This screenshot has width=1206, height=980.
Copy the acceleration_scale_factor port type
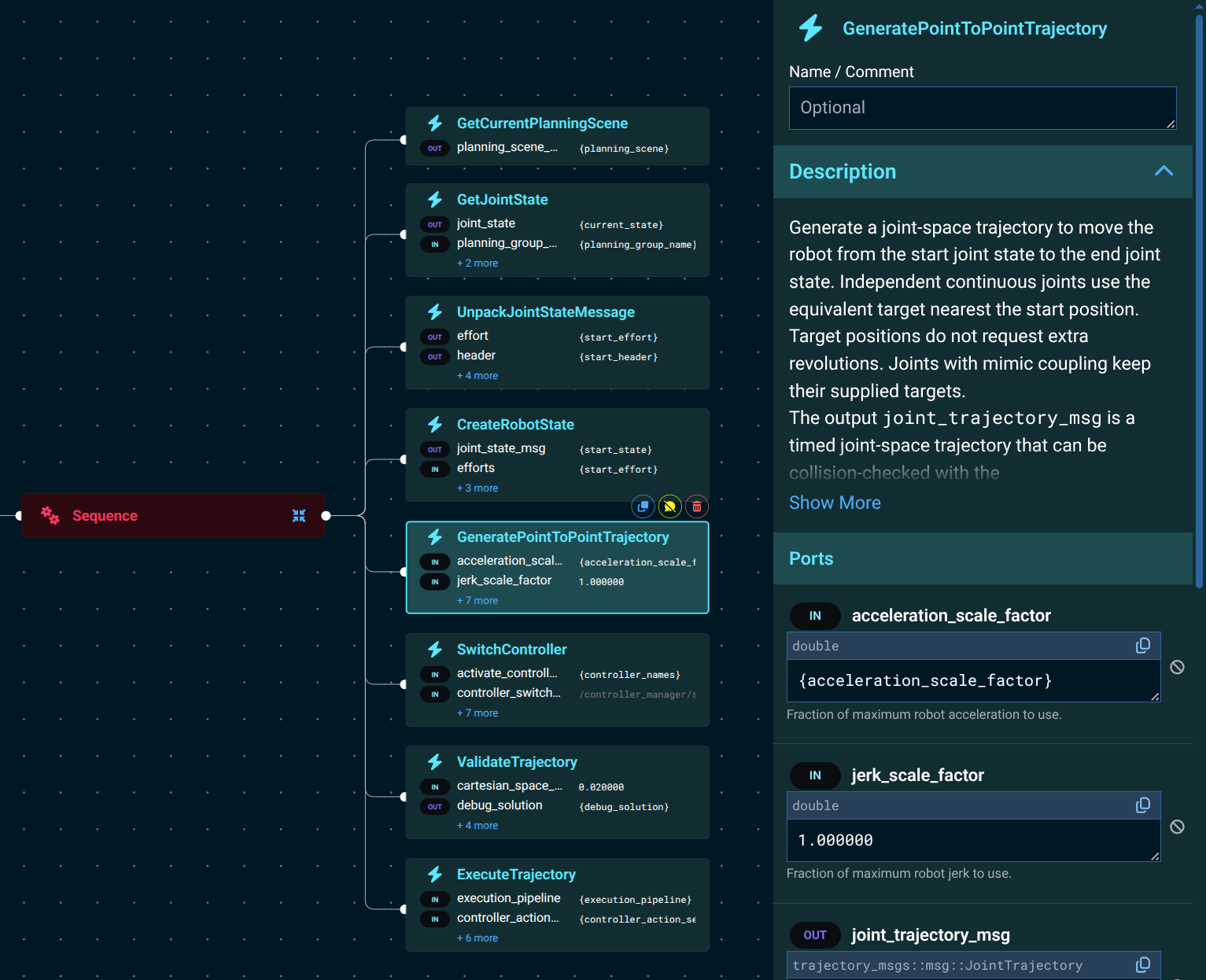click(x=1143, y=646)
